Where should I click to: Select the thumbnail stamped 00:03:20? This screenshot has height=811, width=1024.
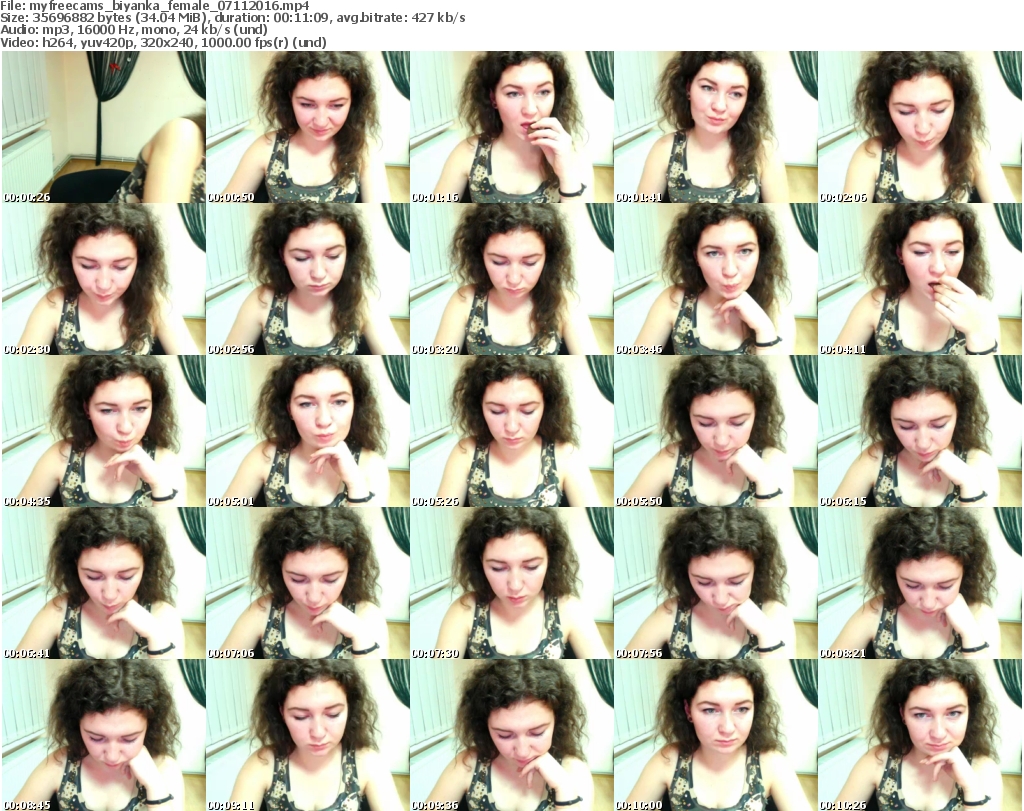(x=511, y=279)
